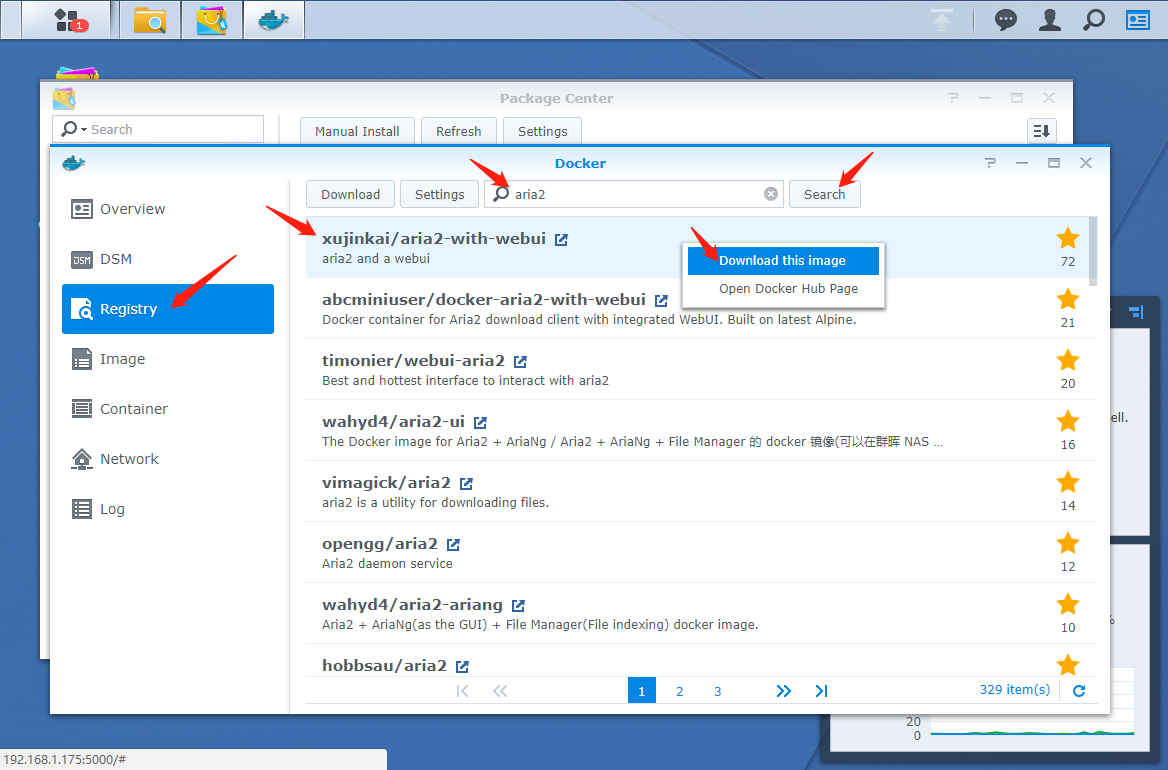Viewport: 1168px width, 770px height.
Task: Open File Station from the taskbar
Action: click(x=150, y=20)
